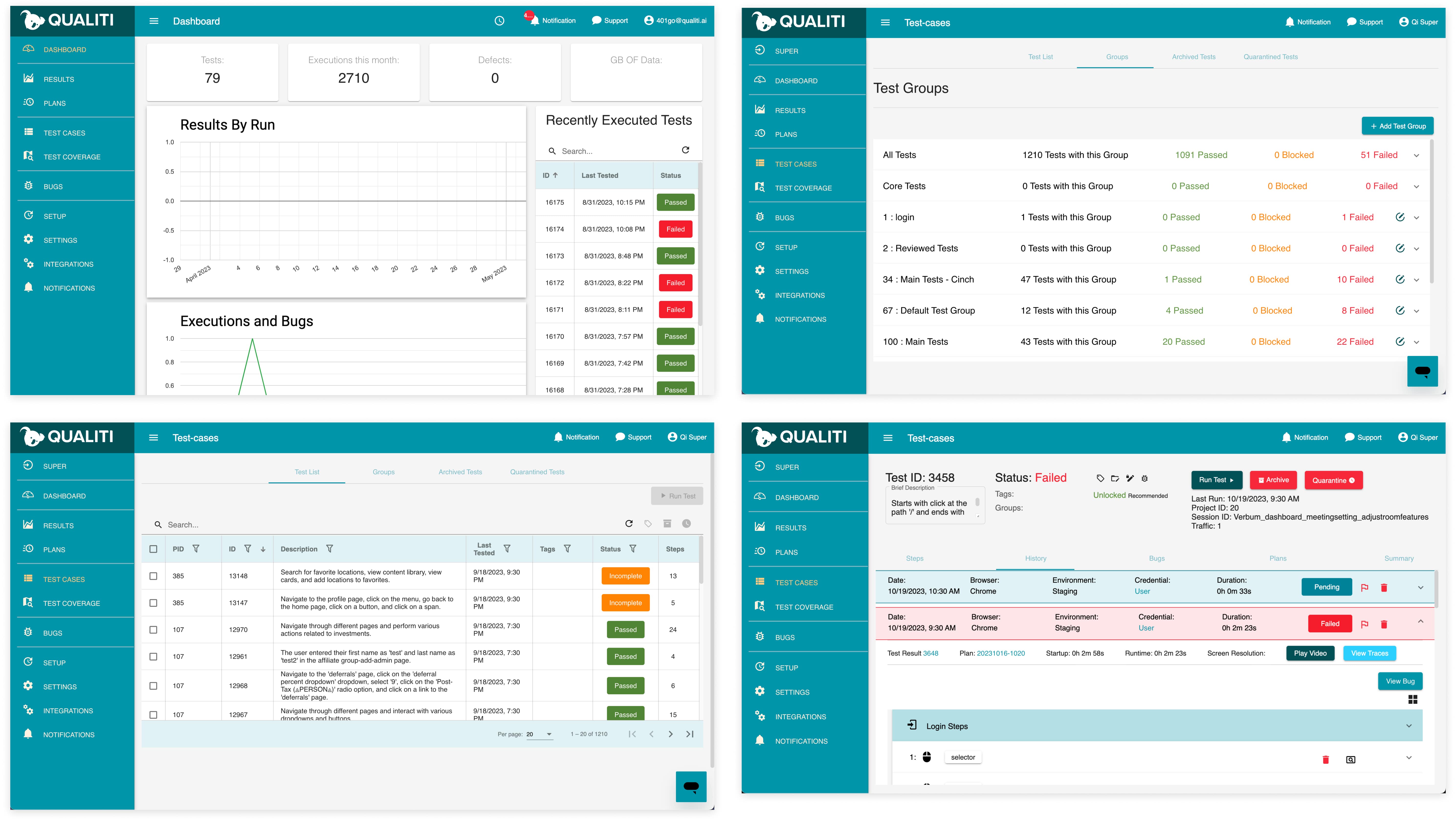This screenshot has height=819, width=1456.
Task: Check the box for test ID 13148
Action: click(153, 576)
